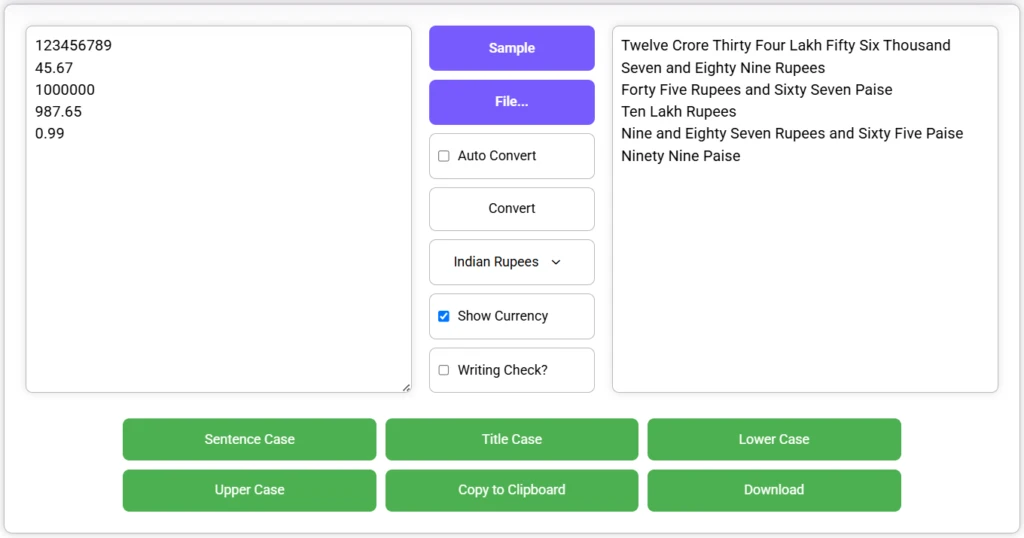This screenshot has width=1024, height=538.
Task: Click Copy to Clipboard
Action: pos(511,490)
